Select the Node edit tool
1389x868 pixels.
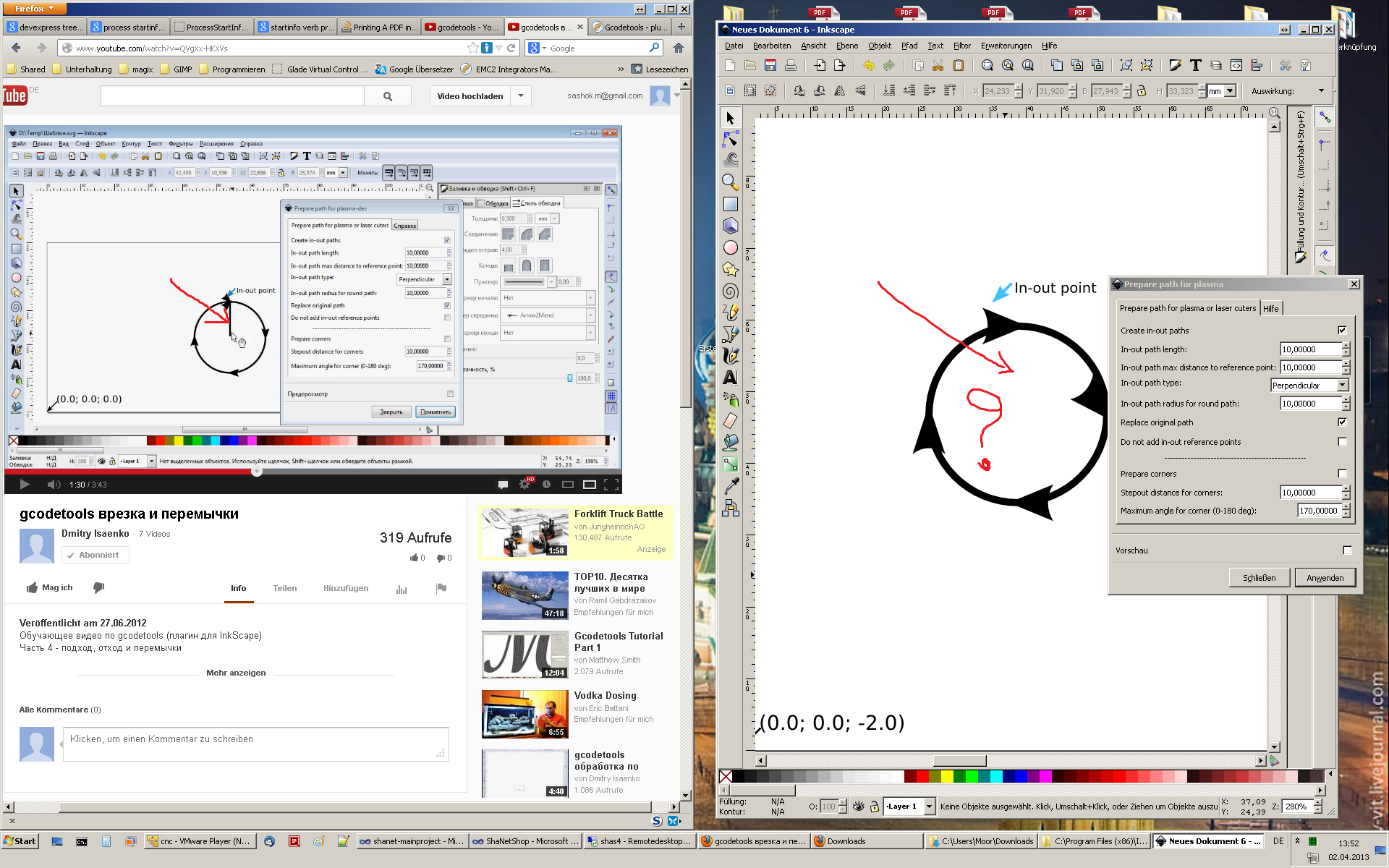pos(730,139)
